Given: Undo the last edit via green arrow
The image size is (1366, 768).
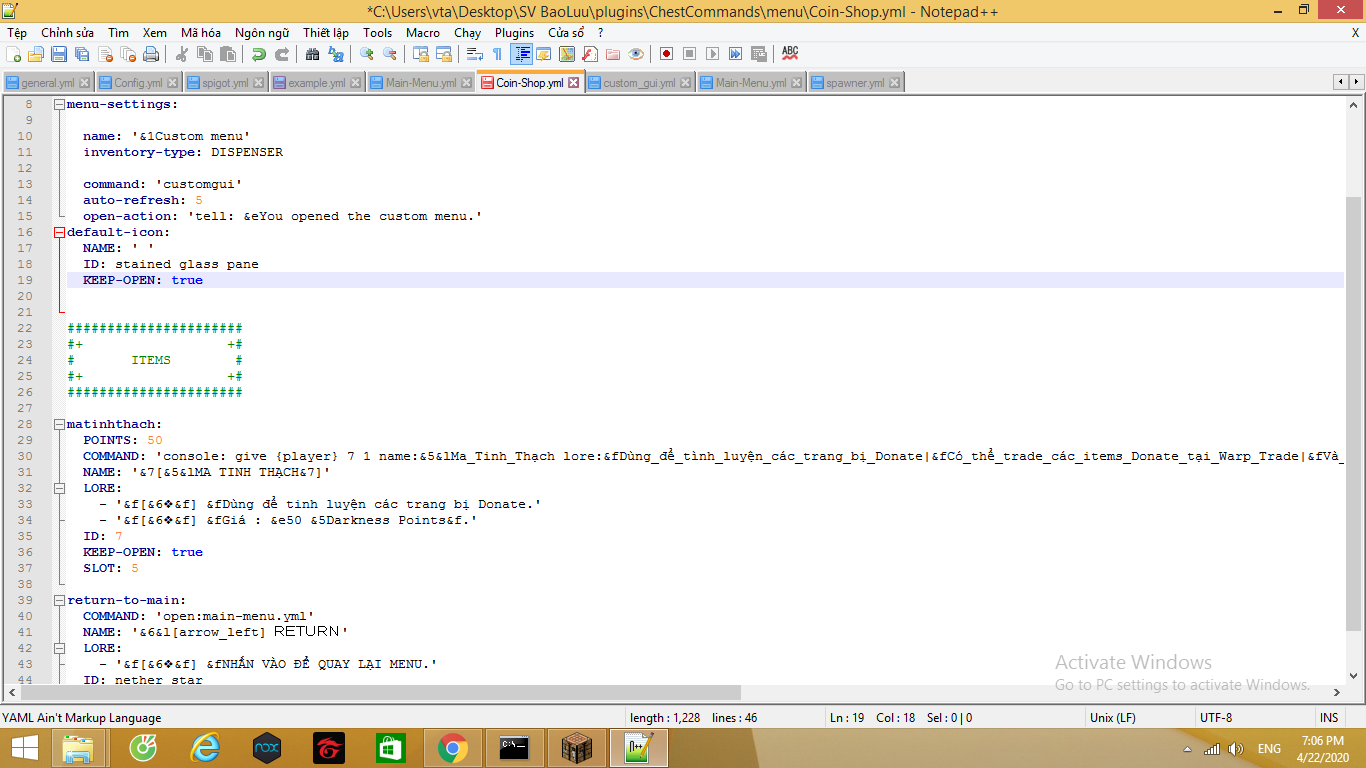Looking at the screenshot, I should (x=259, y=54).
